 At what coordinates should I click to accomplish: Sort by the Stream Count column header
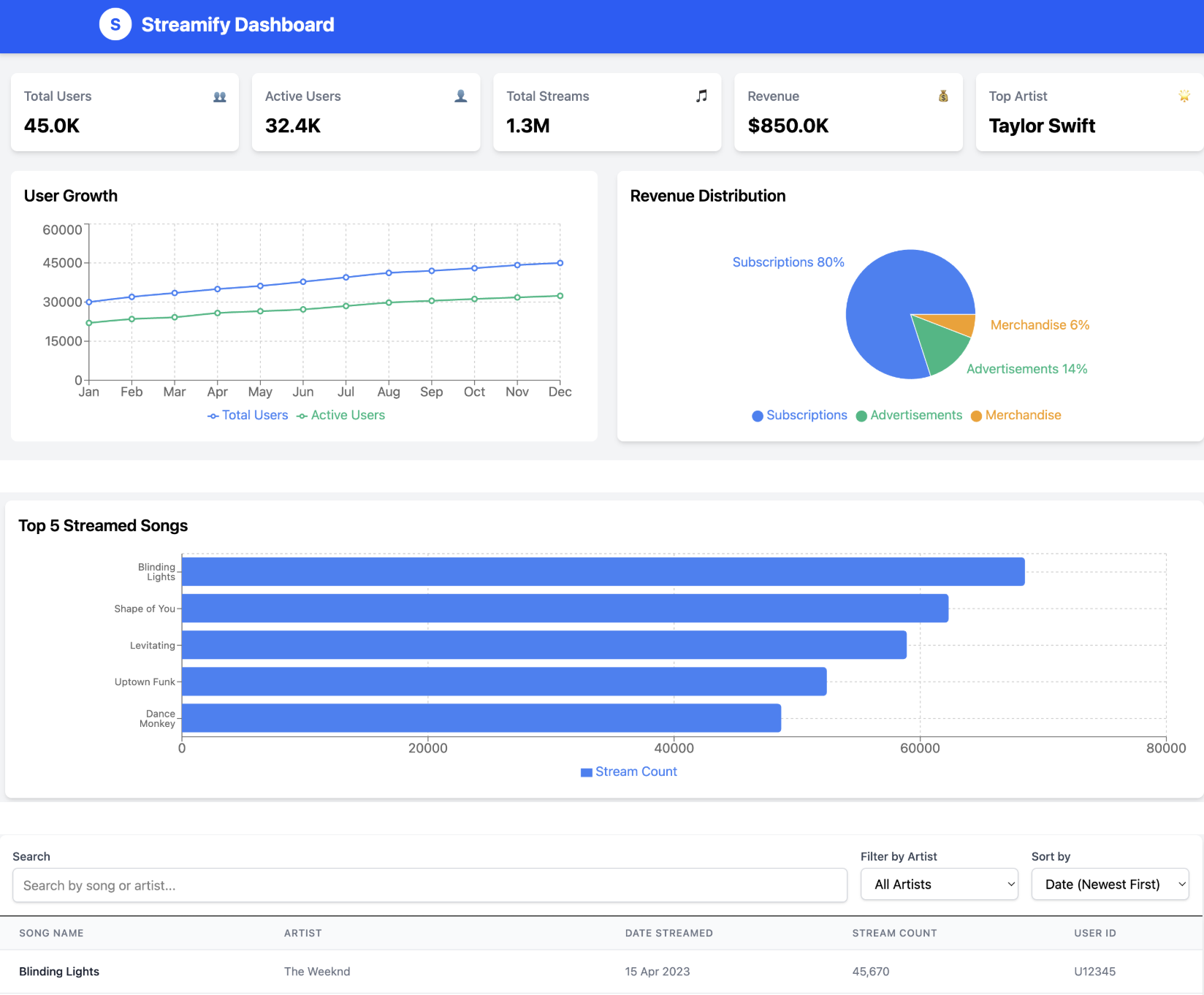pyautogui.click(x=894, y=933)
